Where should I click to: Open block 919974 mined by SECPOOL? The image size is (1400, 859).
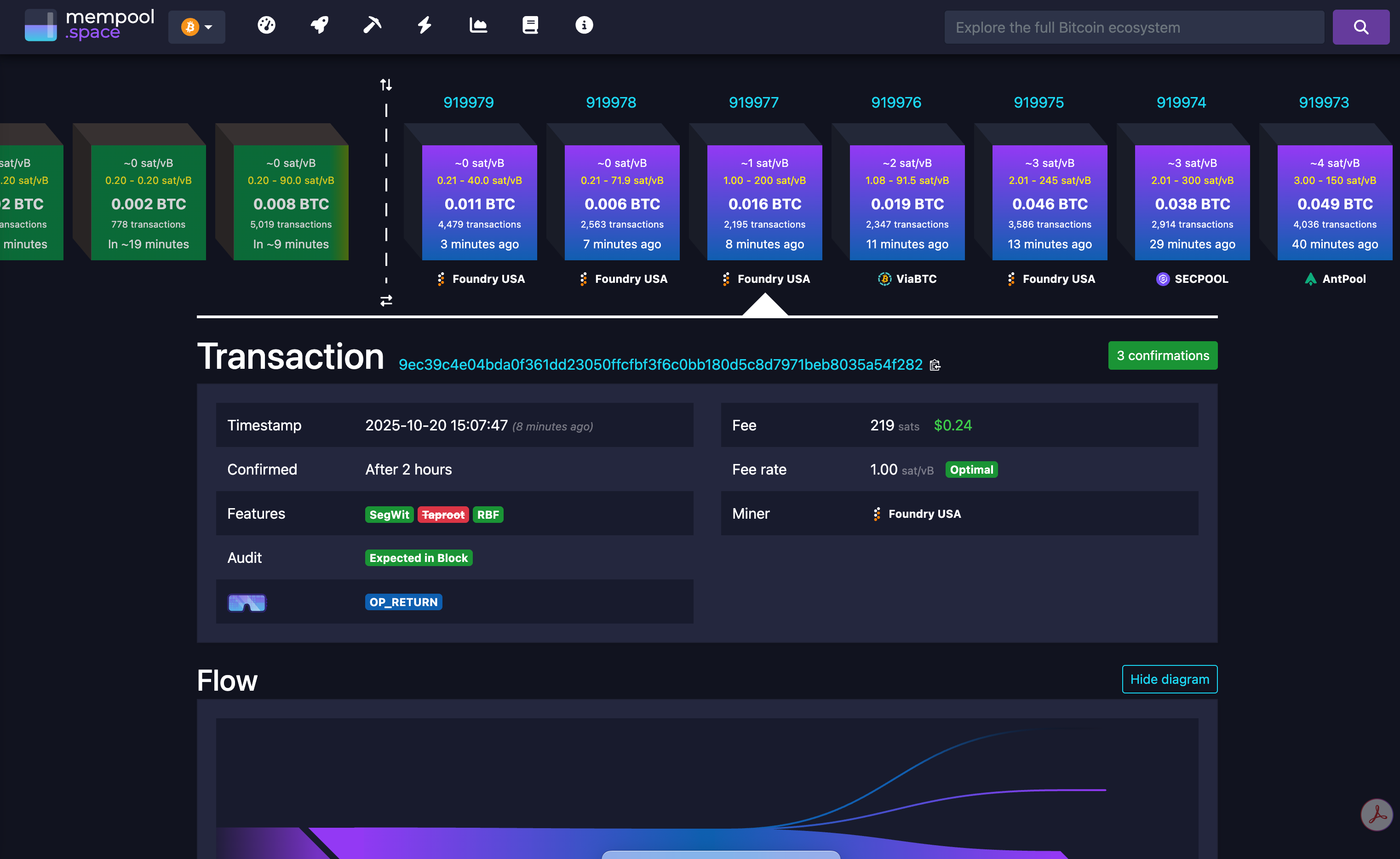point(1192,203)
